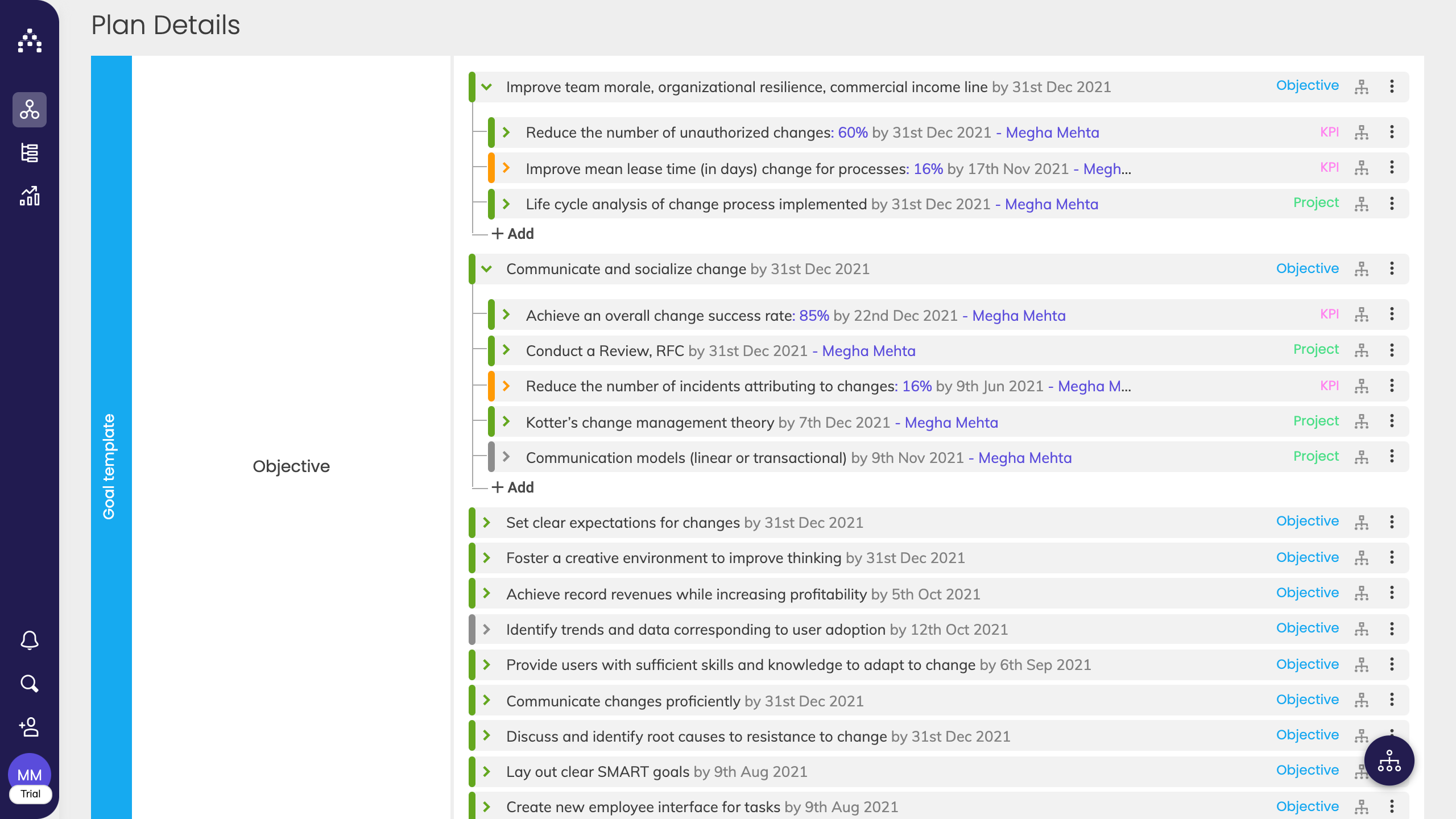Collapse the Improve team morale objective
This screenshot has height=819, width=1456.
(487, 87)
